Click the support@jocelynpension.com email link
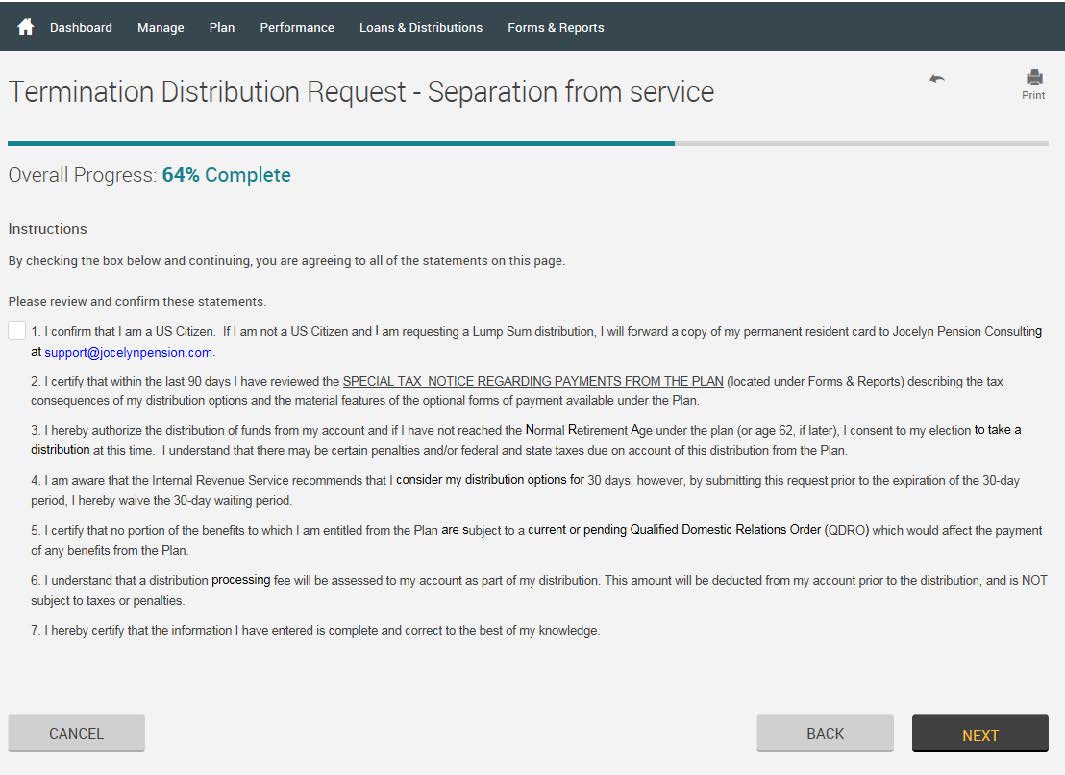The width and height of the screenshot is (1065, 775). pyautogui.click(x=127, y=352)
